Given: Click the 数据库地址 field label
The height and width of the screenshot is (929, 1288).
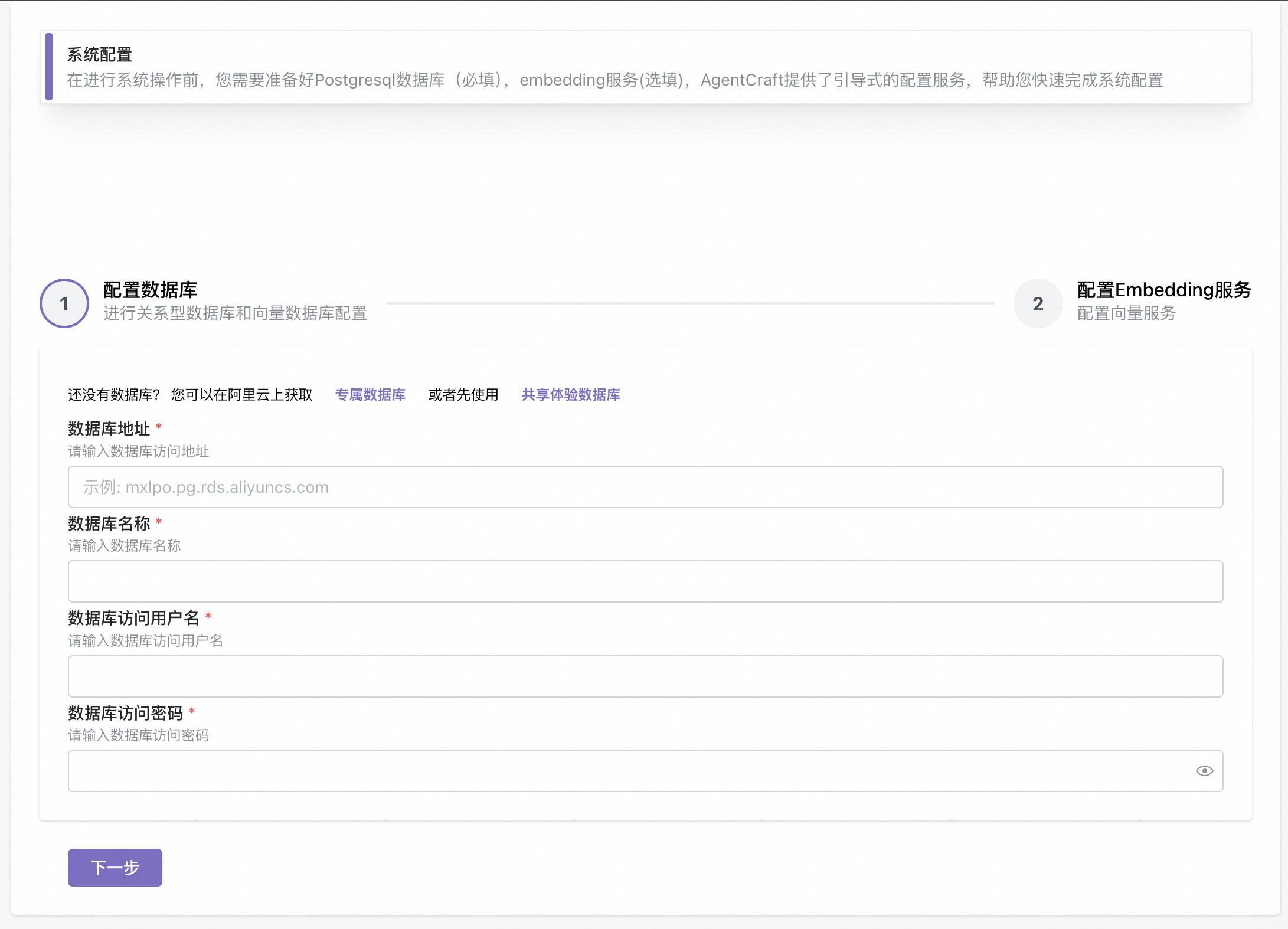Looking at the screenshot, I should click(109, 429).
